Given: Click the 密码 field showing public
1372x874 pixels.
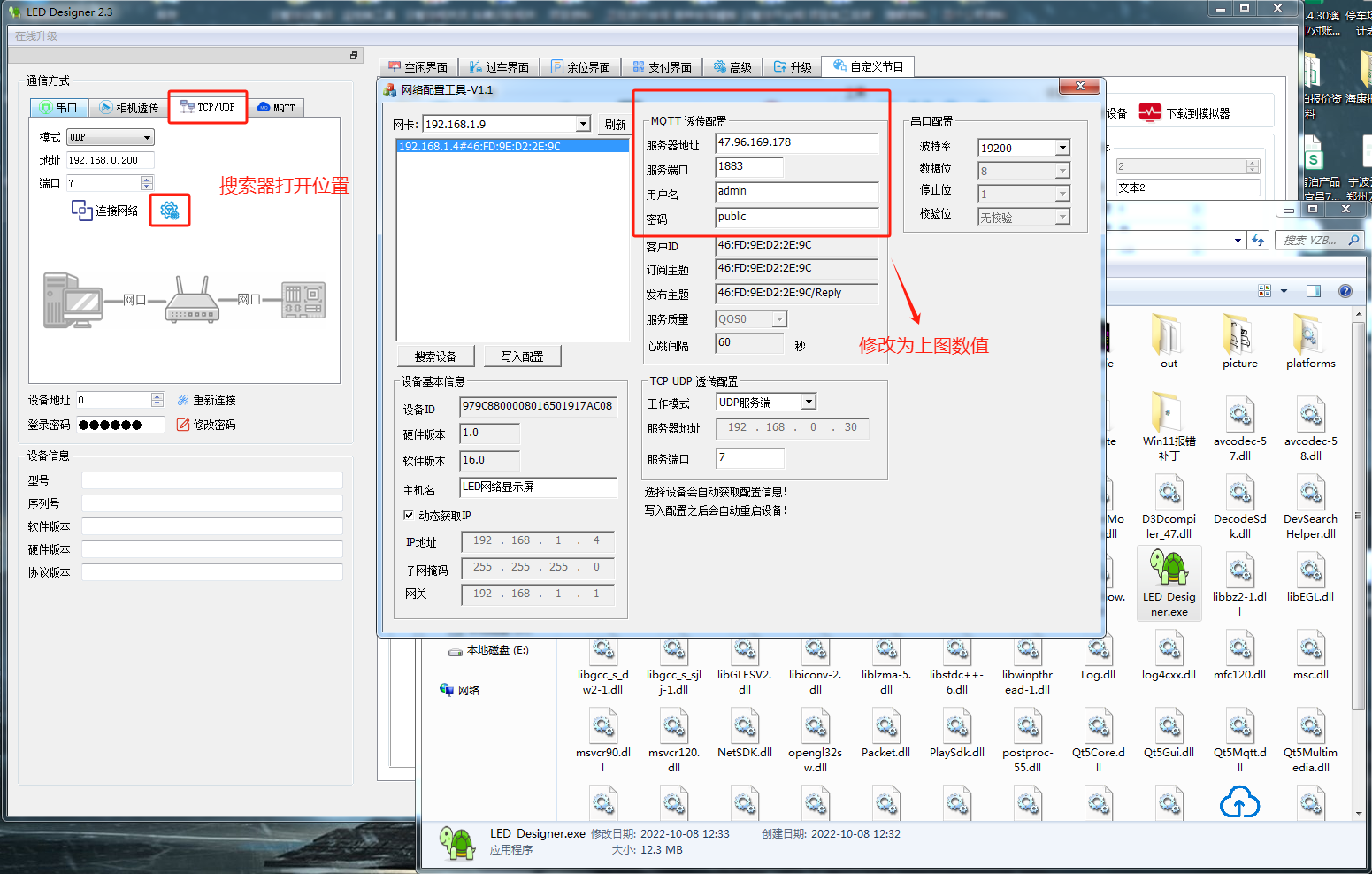Looking at the screenshot, I should pos(796,218).
